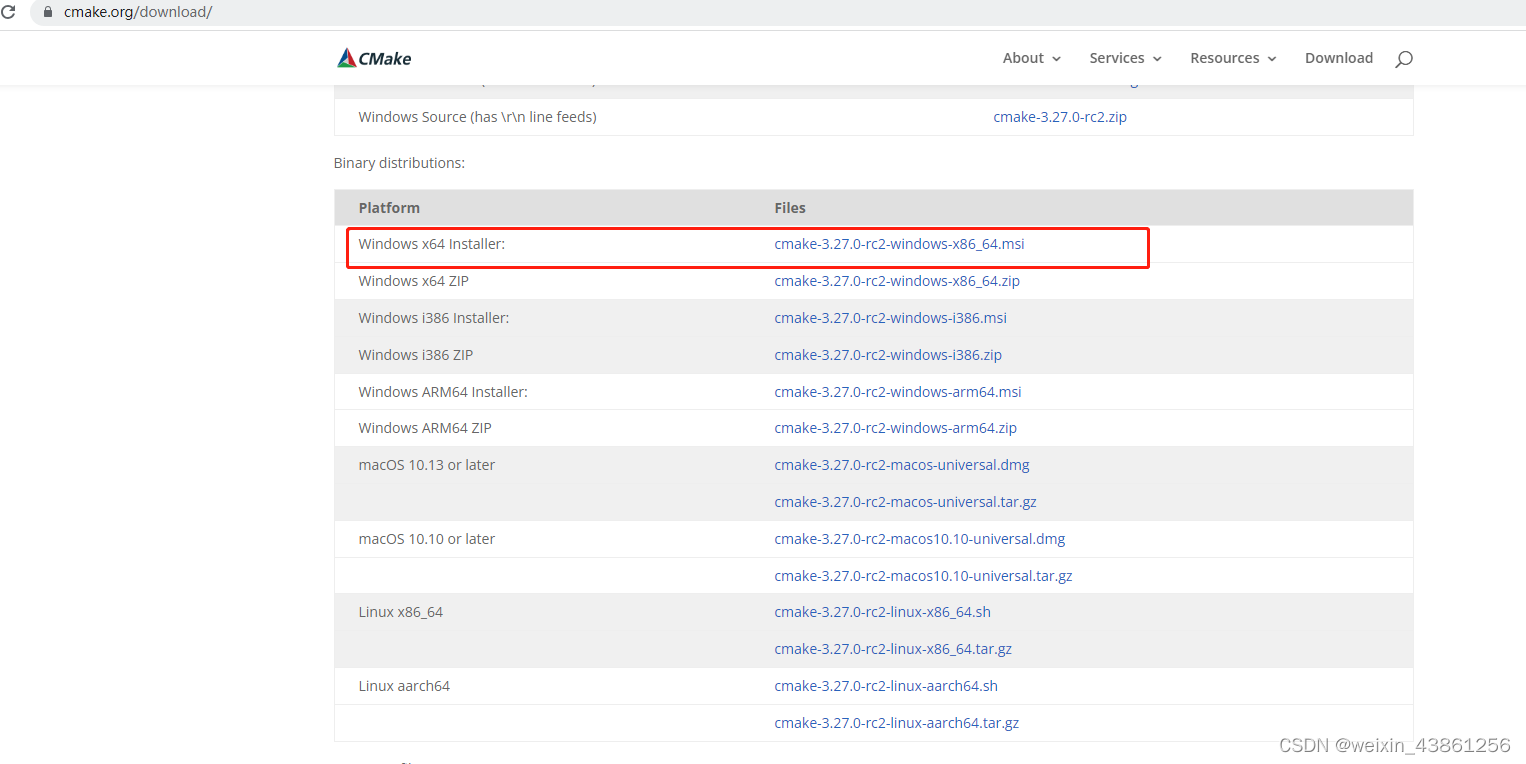
Task: Download cmake-3.27.0-rc2-linux-x86_64.sh
Action: pos(882,612)
